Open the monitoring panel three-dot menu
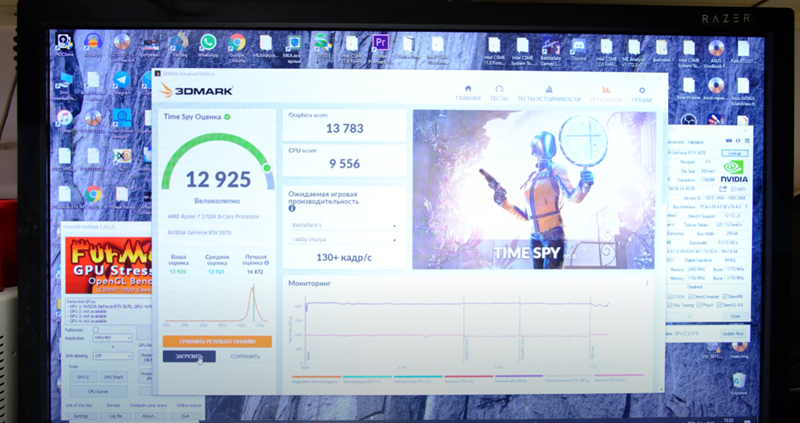 coord(647,283)
